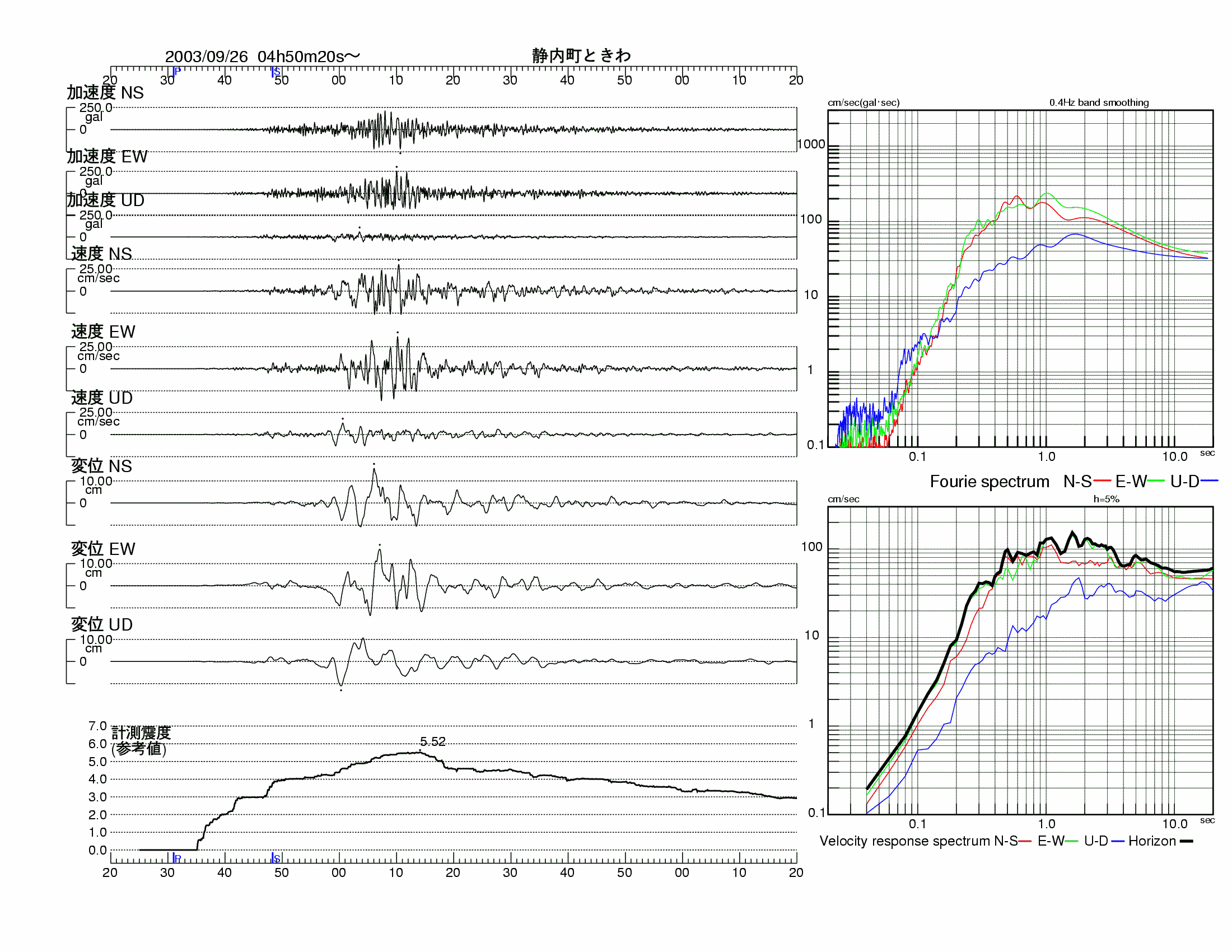
Task: Click the 変位 NS waveform label
Action: tap(101, 466)
